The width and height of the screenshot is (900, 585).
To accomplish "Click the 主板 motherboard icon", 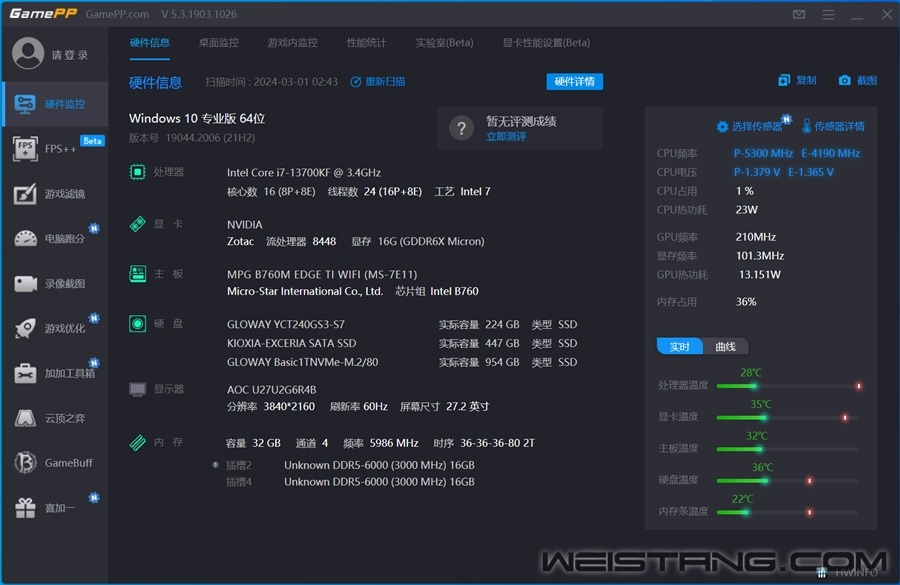I will (x=137, y=274).
